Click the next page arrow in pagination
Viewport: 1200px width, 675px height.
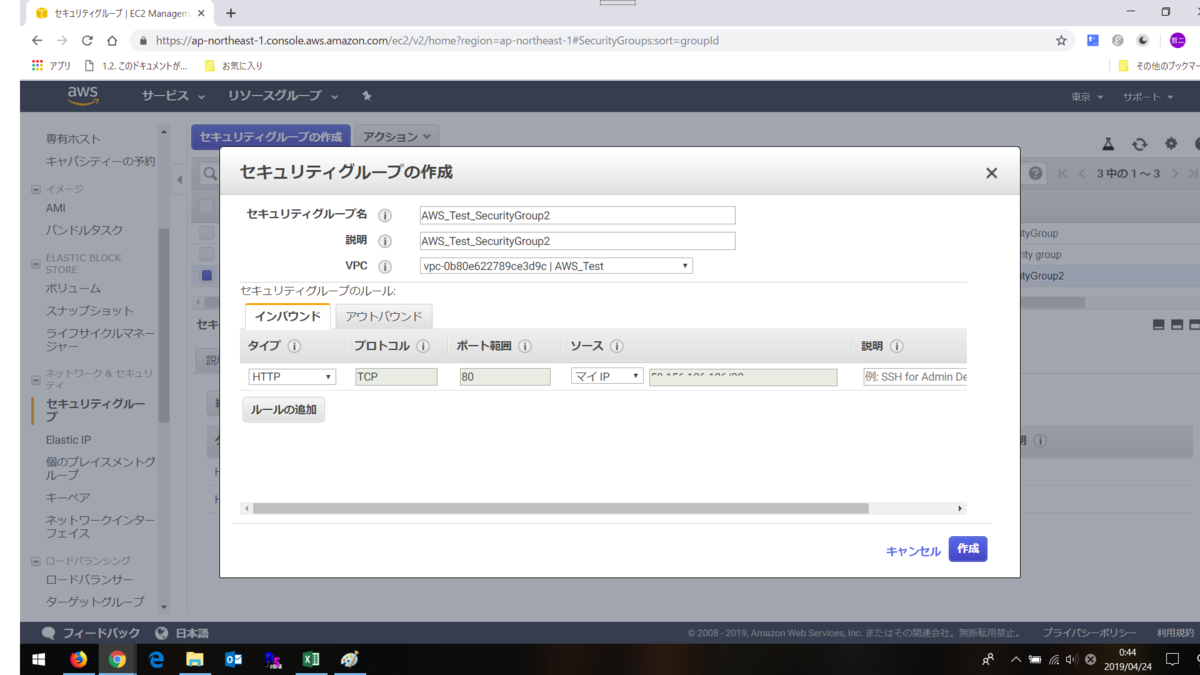[x=1177, y=173]
